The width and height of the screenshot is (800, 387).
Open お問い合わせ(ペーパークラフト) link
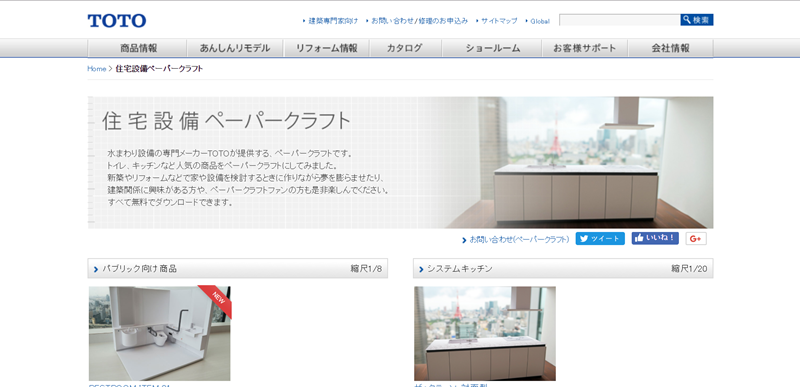(x=519, y=239)
